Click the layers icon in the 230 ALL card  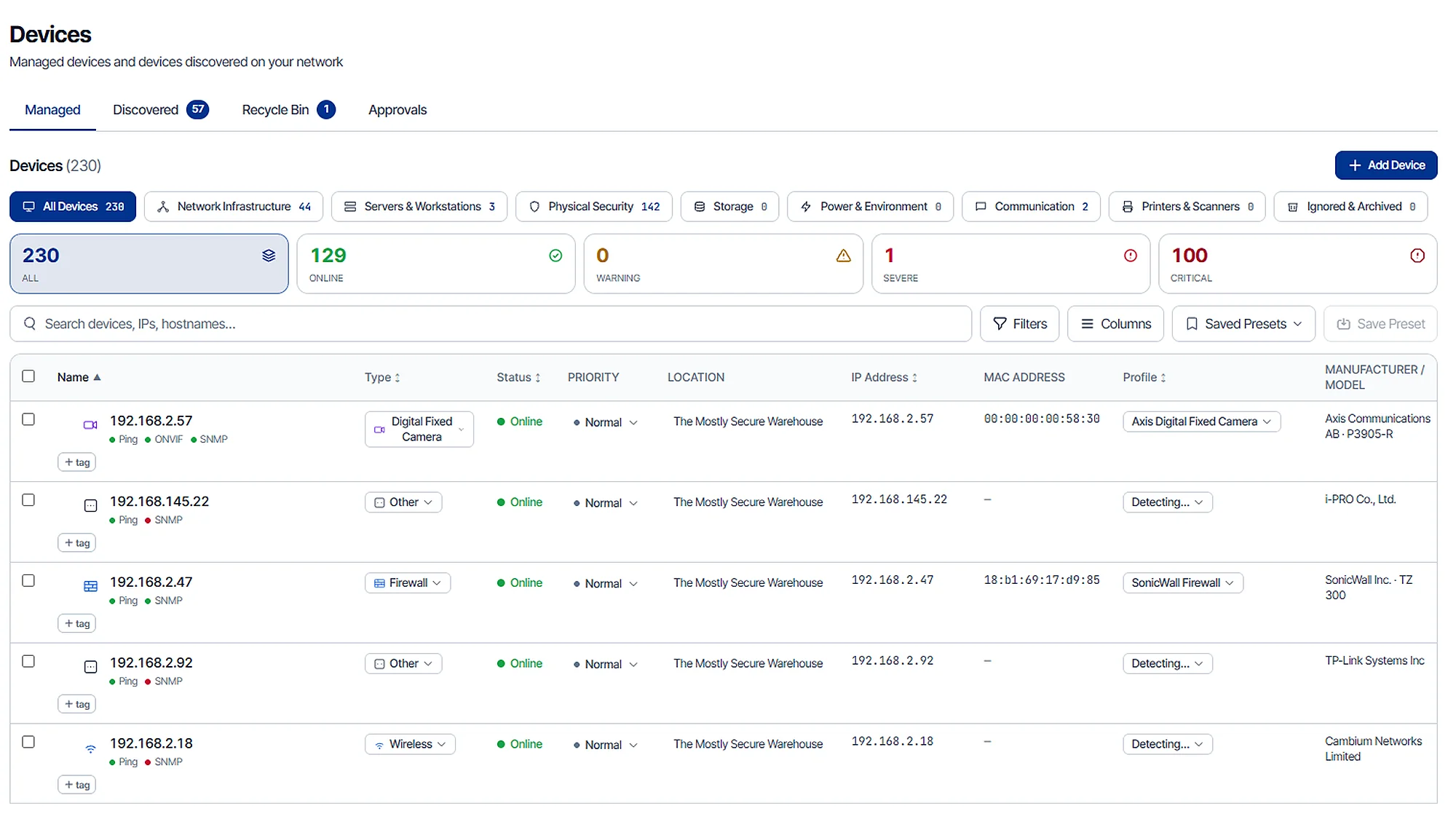click(269, 256)
